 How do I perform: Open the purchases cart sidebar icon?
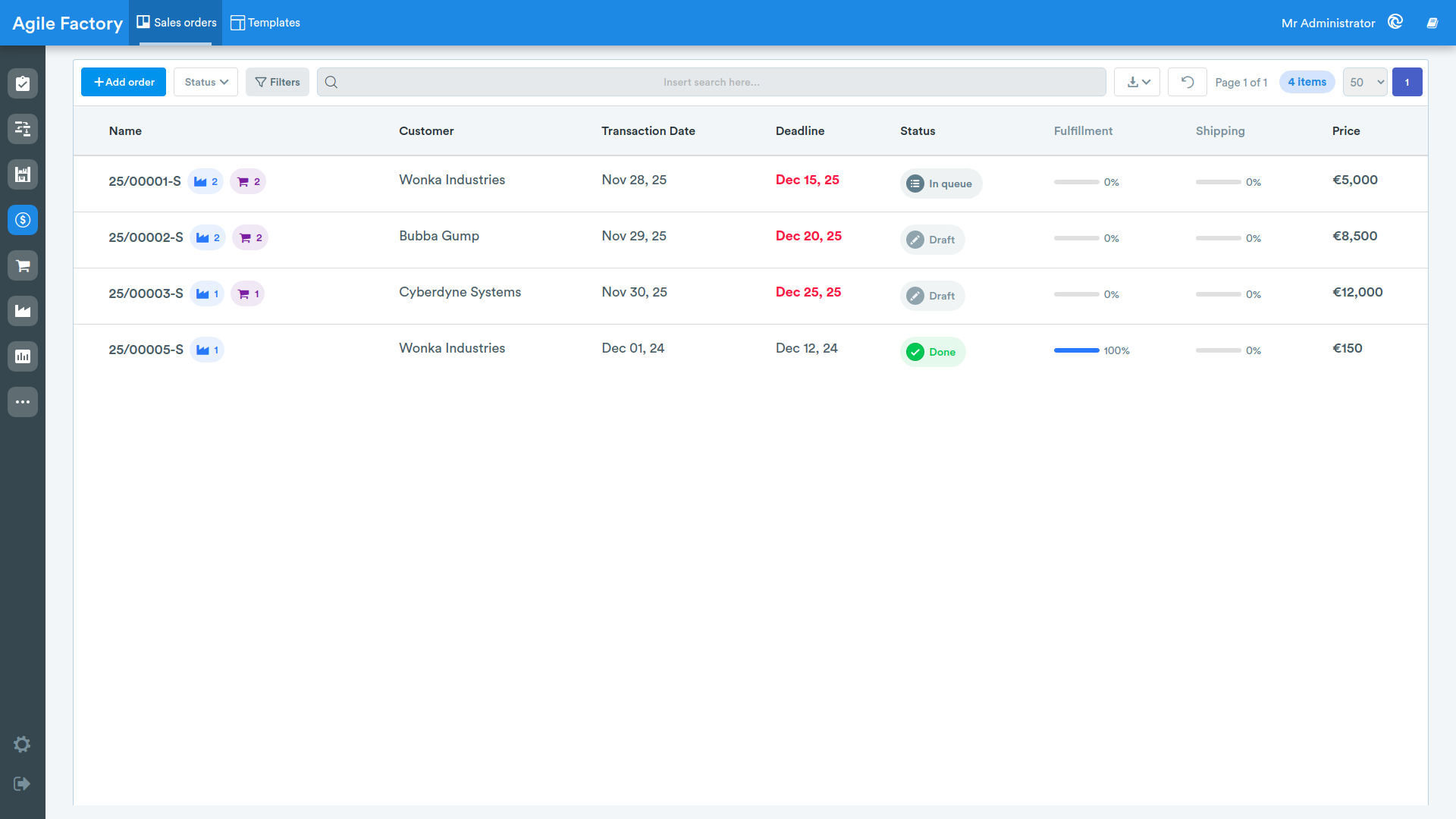[23, 265]
